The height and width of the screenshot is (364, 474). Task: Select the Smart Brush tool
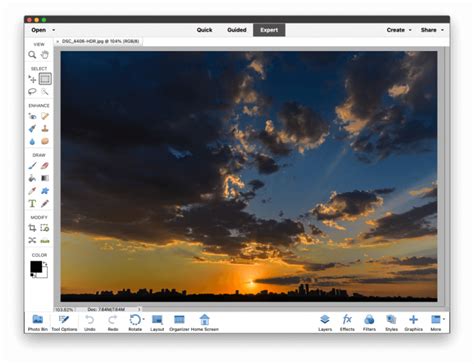click(32, 128)
